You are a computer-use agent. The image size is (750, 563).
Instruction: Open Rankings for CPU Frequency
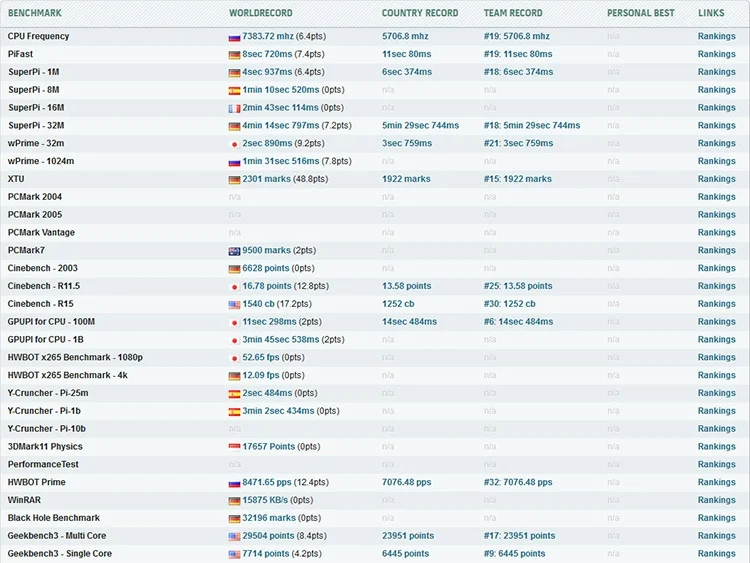pyautogui.click(x=717, y=36)
